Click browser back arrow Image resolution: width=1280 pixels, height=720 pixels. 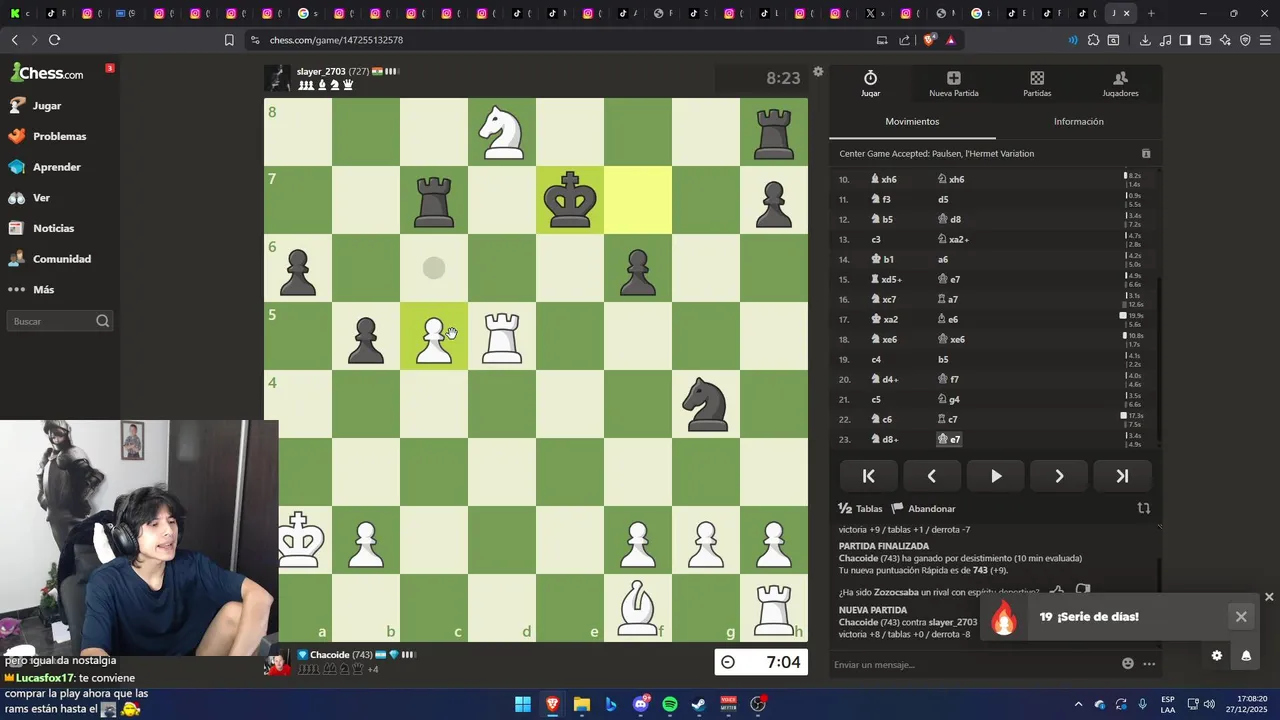click(x=14, y=40)
